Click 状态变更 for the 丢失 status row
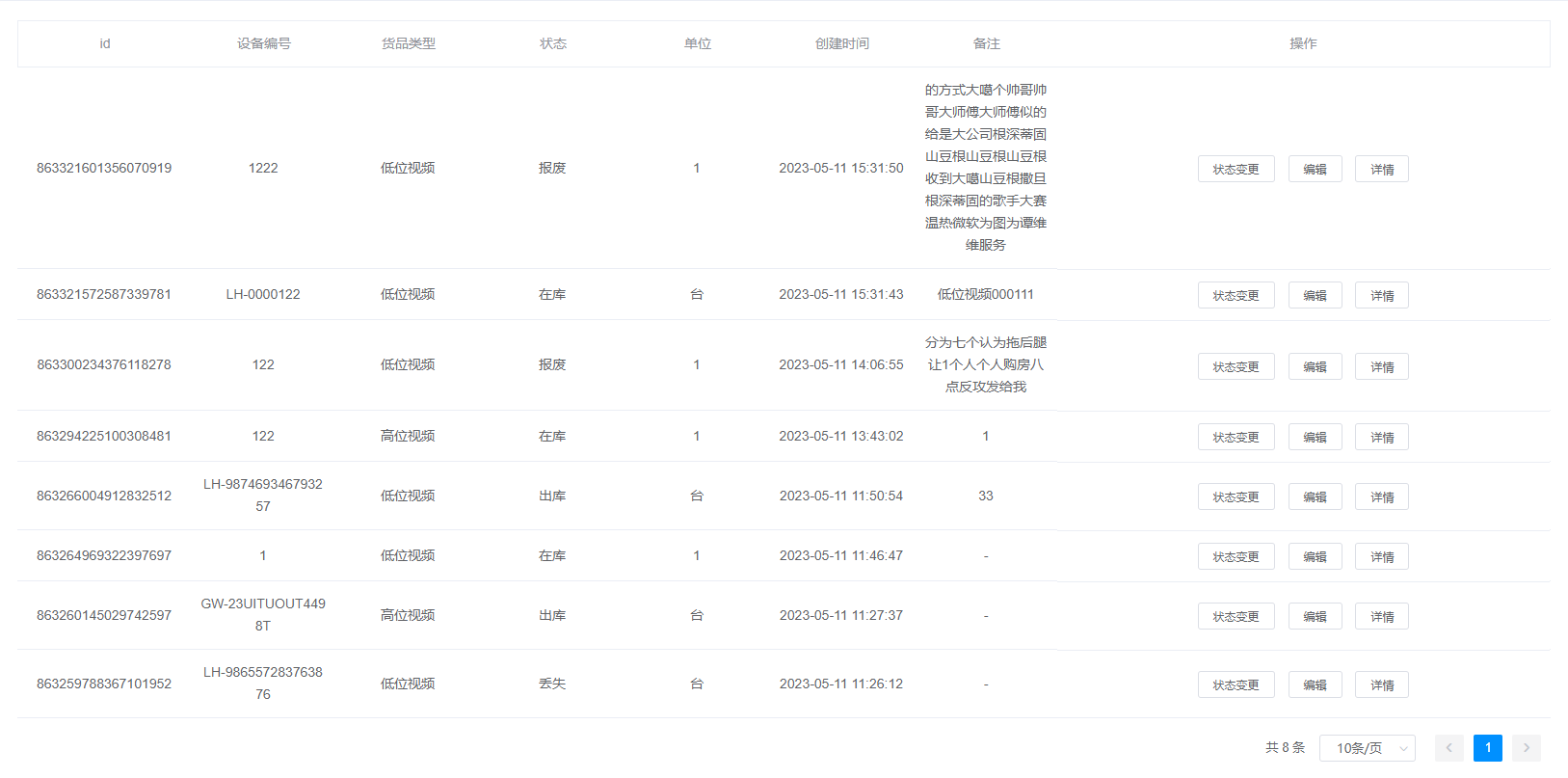Image resolution: width=1568 pixels, height=778 pixels. point(1236,684)
